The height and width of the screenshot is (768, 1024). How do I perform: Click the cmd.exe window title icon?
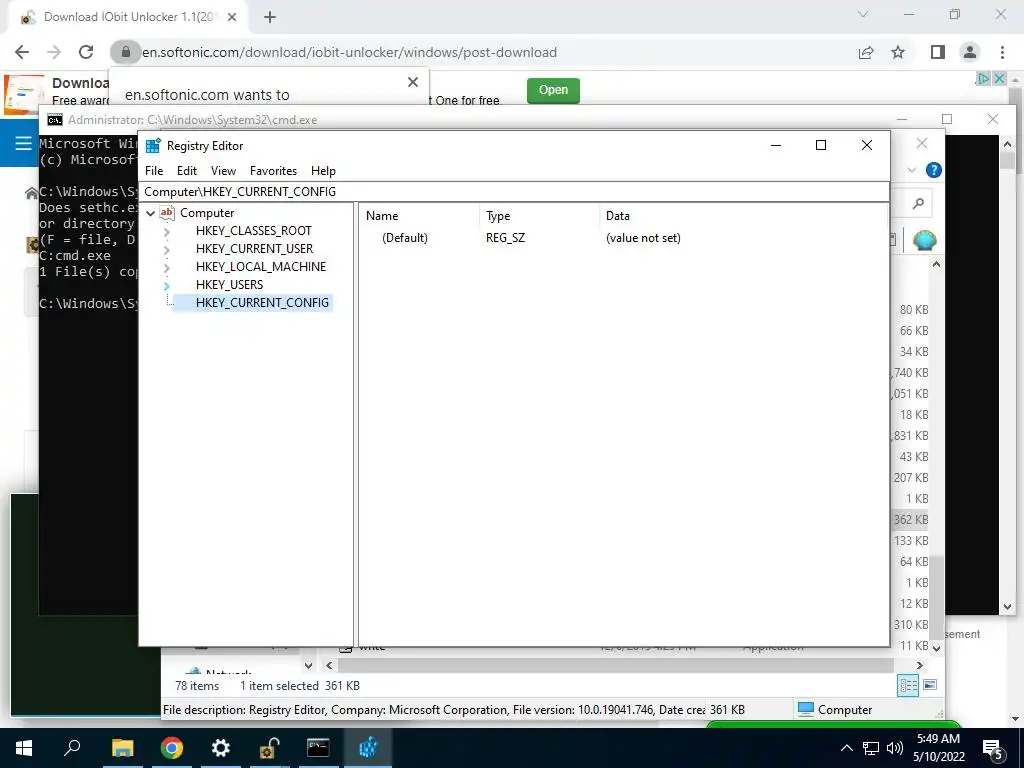point(55,120)
